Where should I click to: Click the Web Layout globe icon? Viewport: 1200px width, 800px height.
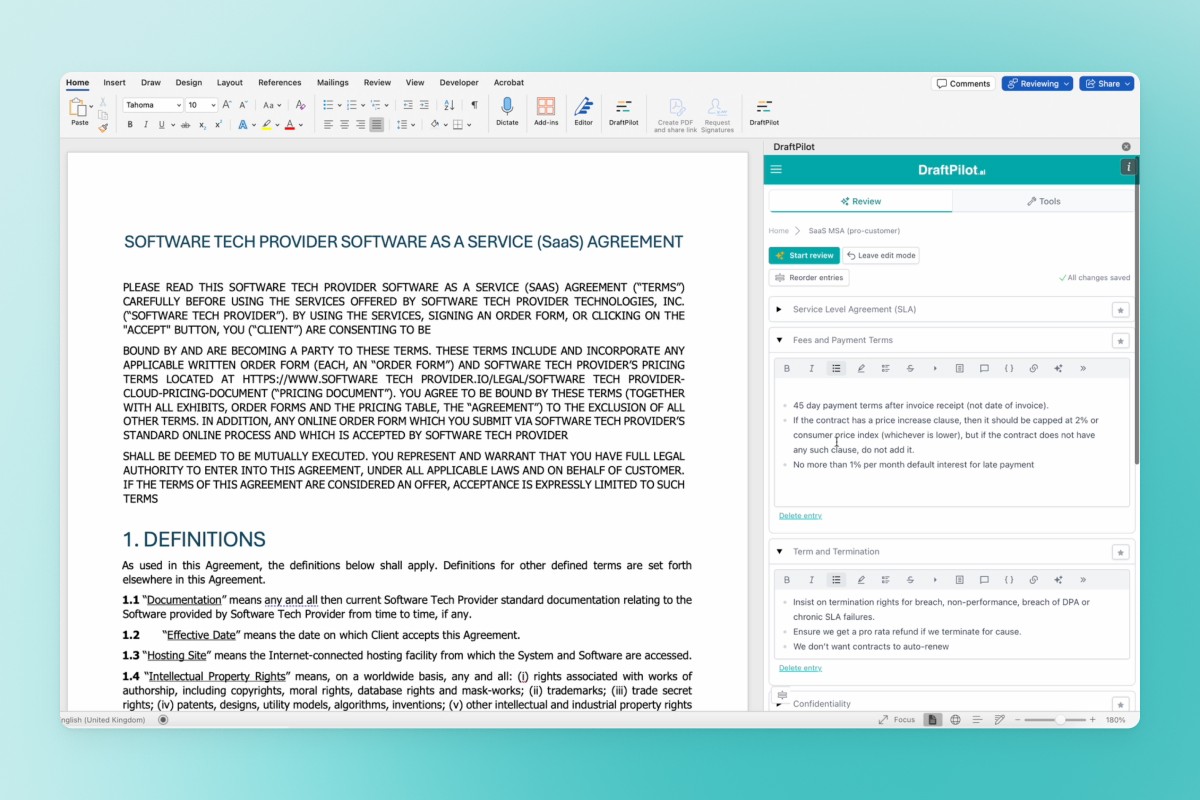(x=955, y=720)
